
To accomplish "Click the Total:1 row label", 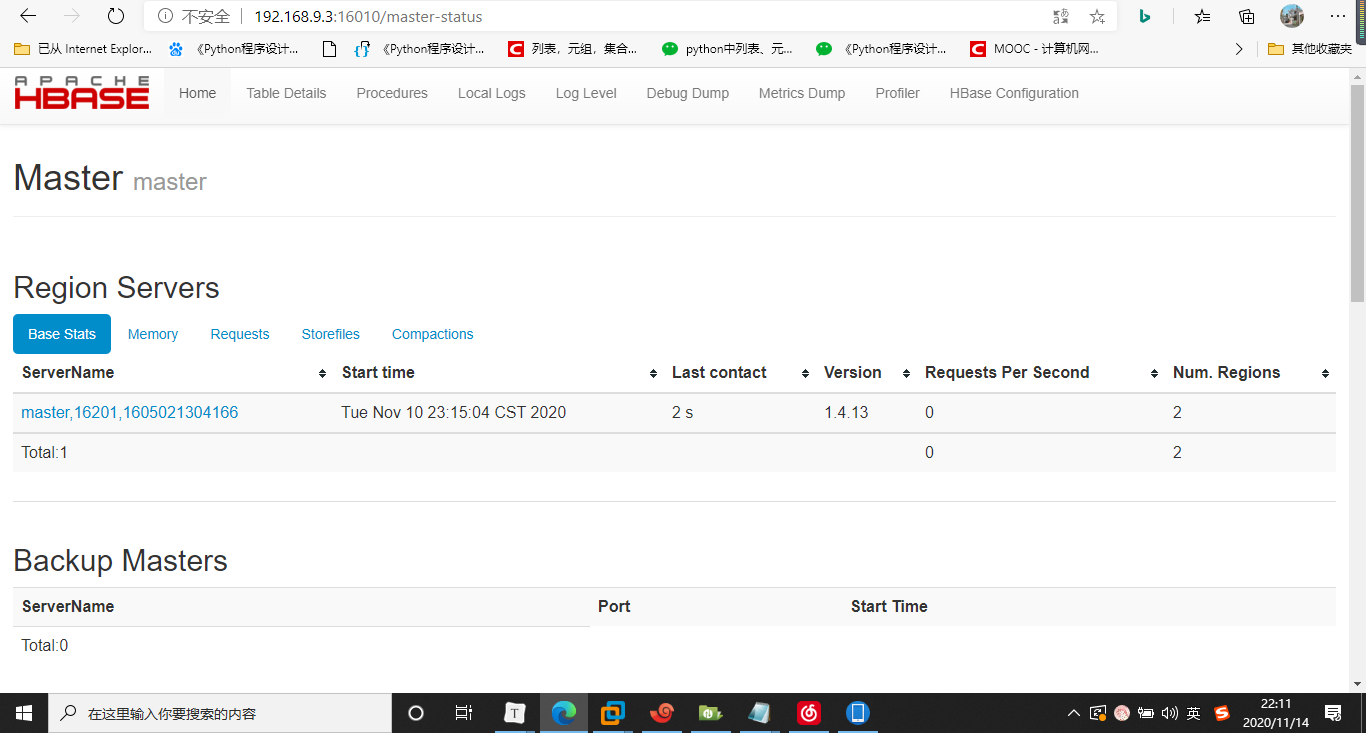I will pyautogui.click(x=45, y=452).
